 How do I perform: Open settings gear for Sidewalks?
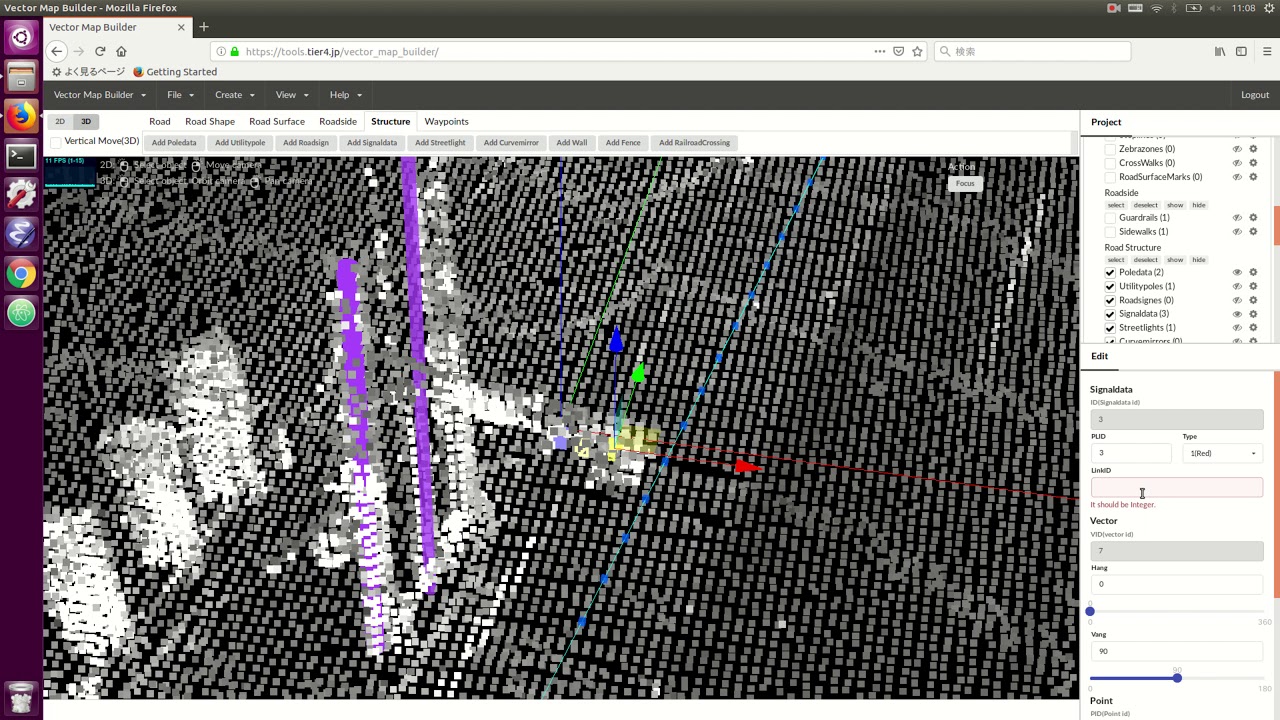1253,232
